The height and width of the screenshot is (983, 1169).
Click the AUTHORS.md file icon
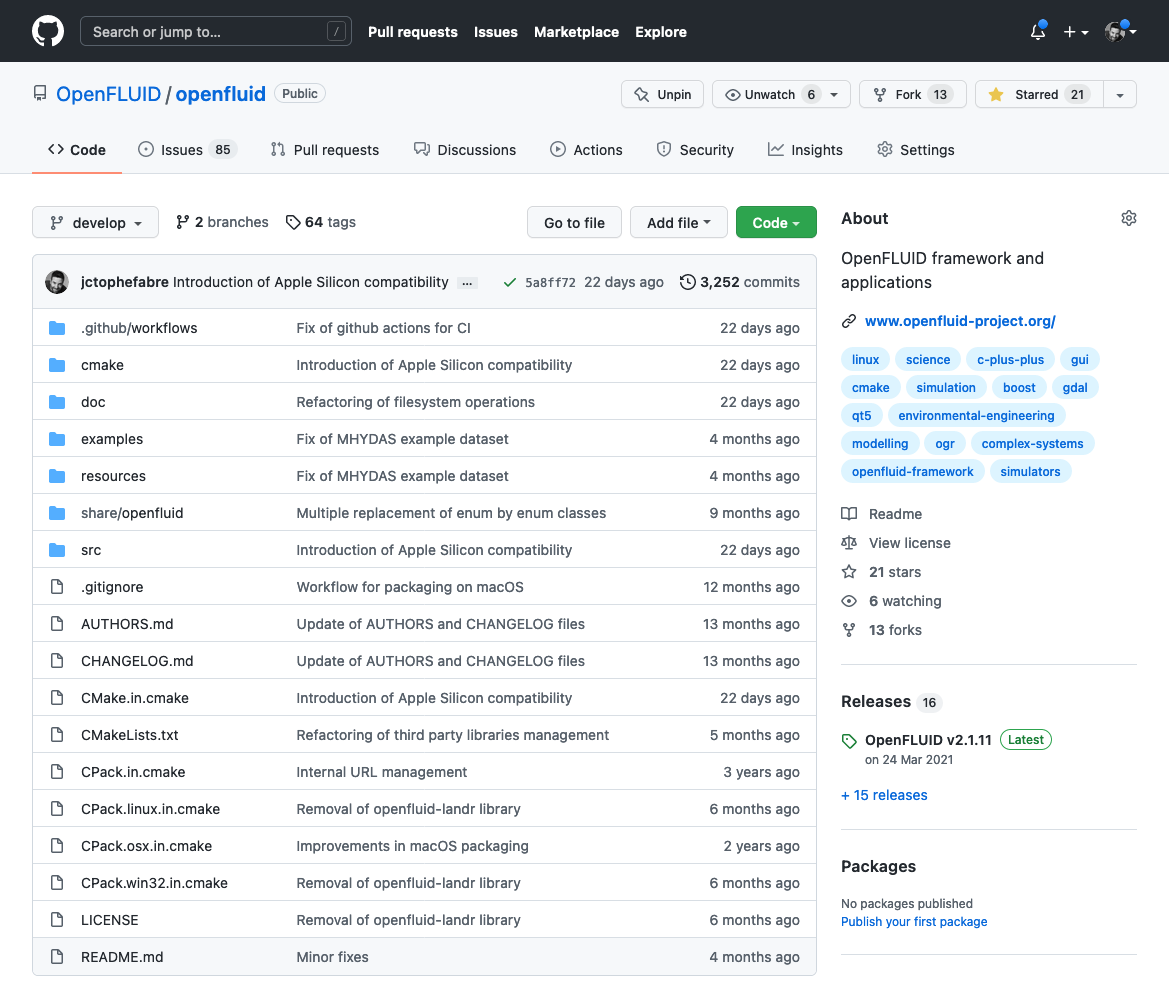coord(57,624)
